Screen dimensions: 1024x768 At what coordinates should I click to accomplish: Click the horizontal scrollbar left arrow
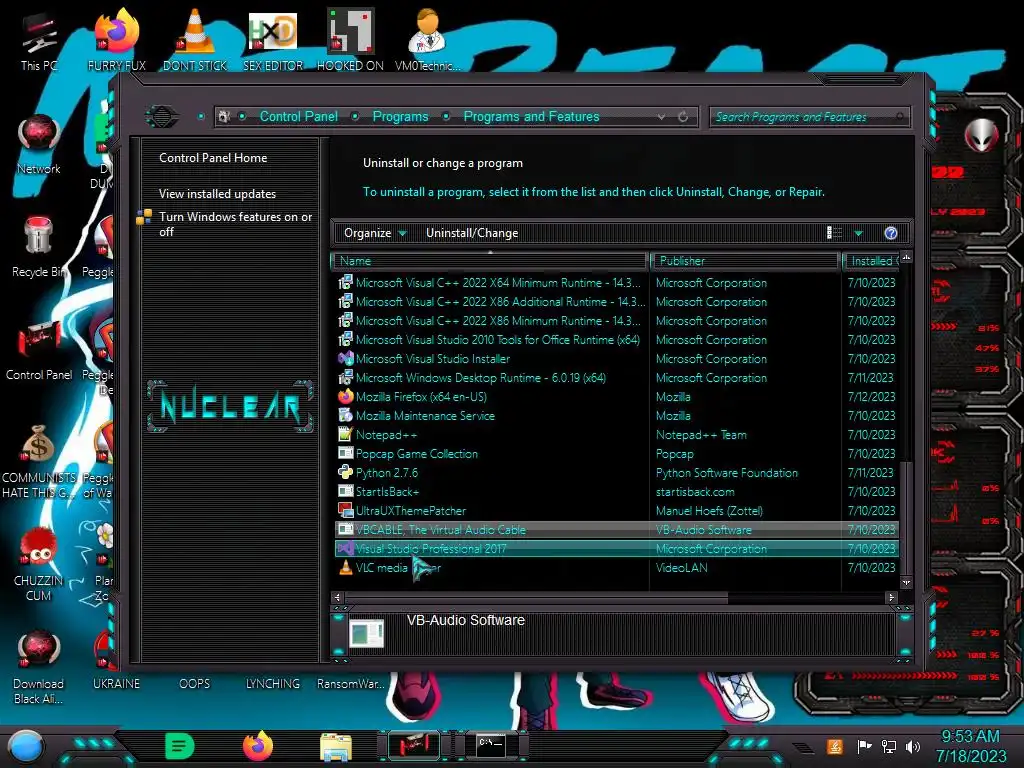pyautogui.click(x=337, y=597)
